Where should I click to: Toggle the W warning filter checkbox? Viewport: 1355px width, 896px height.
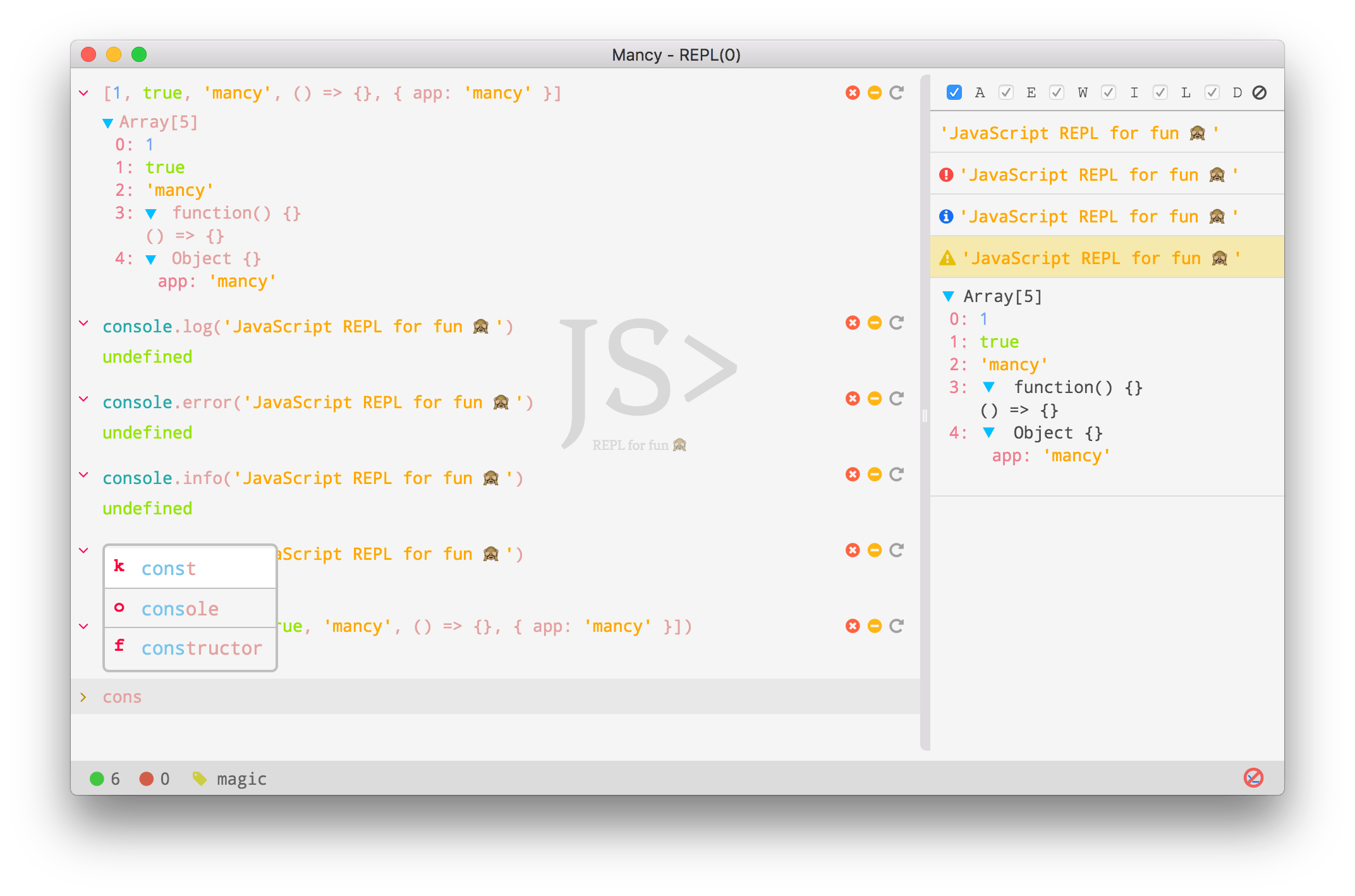coord(1057,93)
